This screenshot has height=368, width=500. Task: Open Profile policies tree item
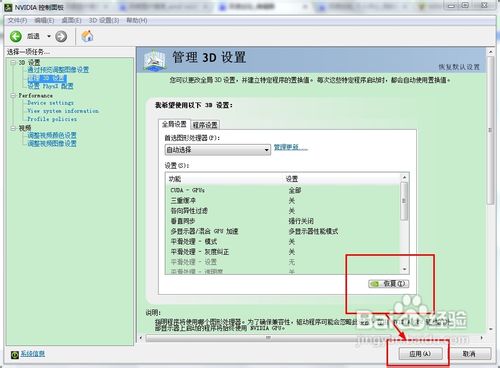pyautogui.click(x=52, y=119)
